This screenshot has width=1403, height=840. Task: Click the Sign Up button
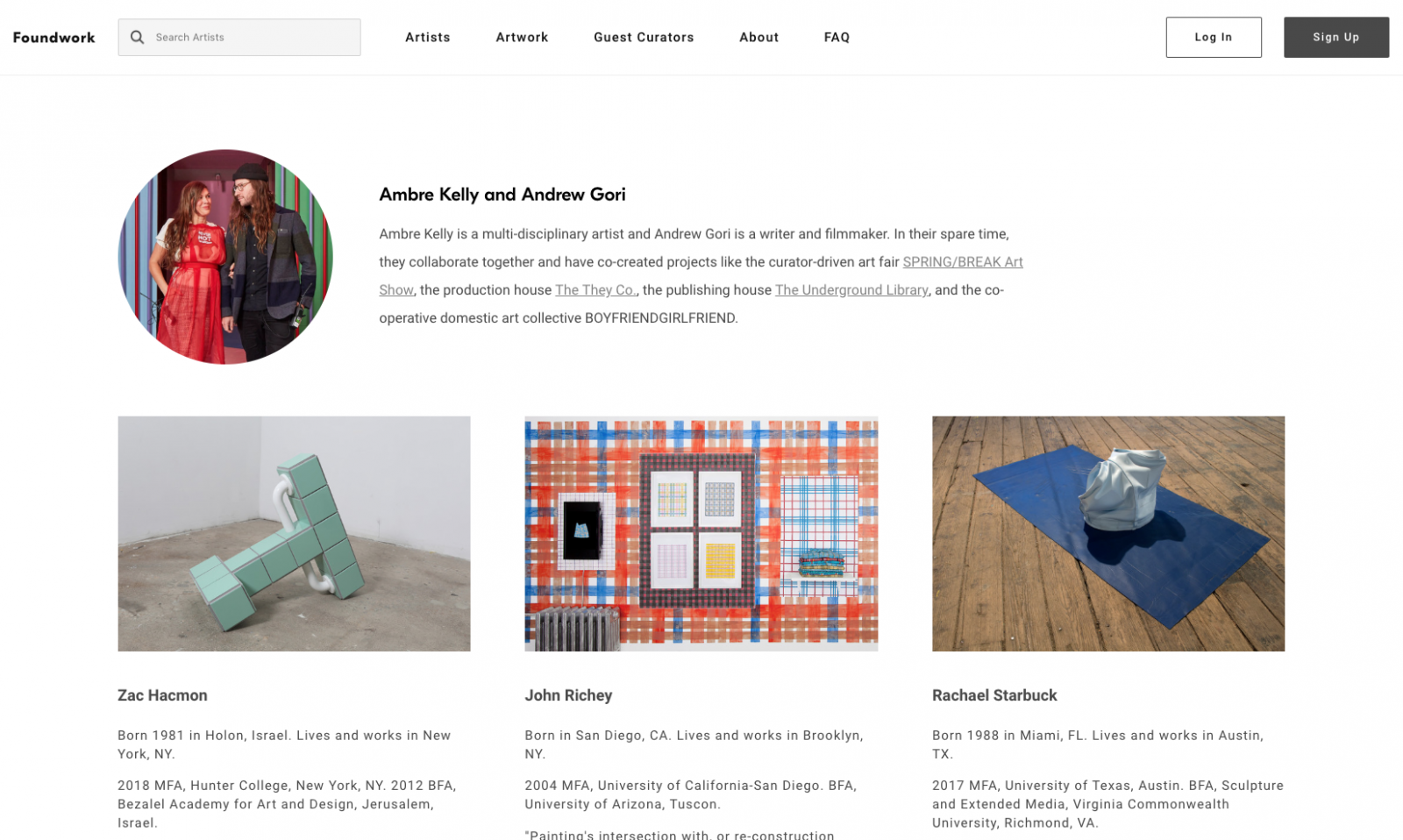tap(1336, 37)
